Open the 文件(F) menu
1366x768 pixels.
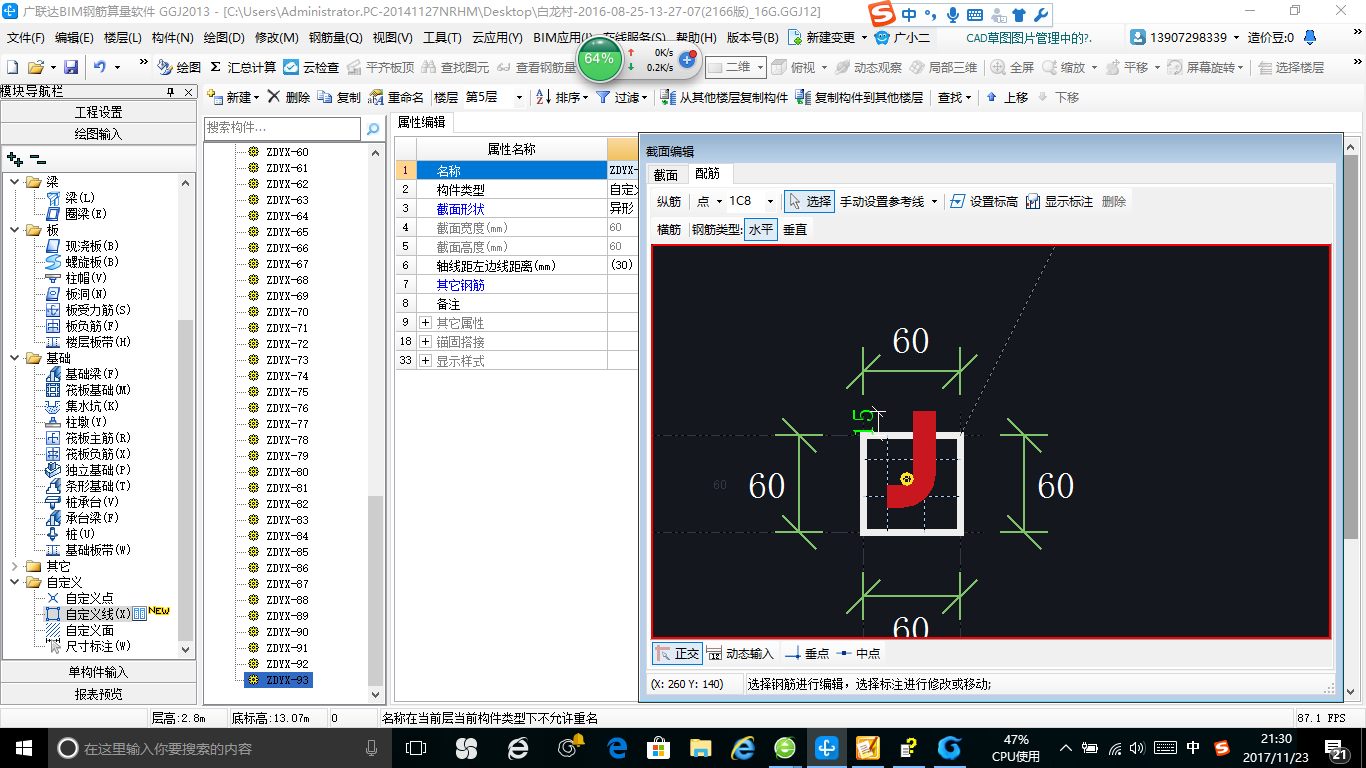coord(26,37)
